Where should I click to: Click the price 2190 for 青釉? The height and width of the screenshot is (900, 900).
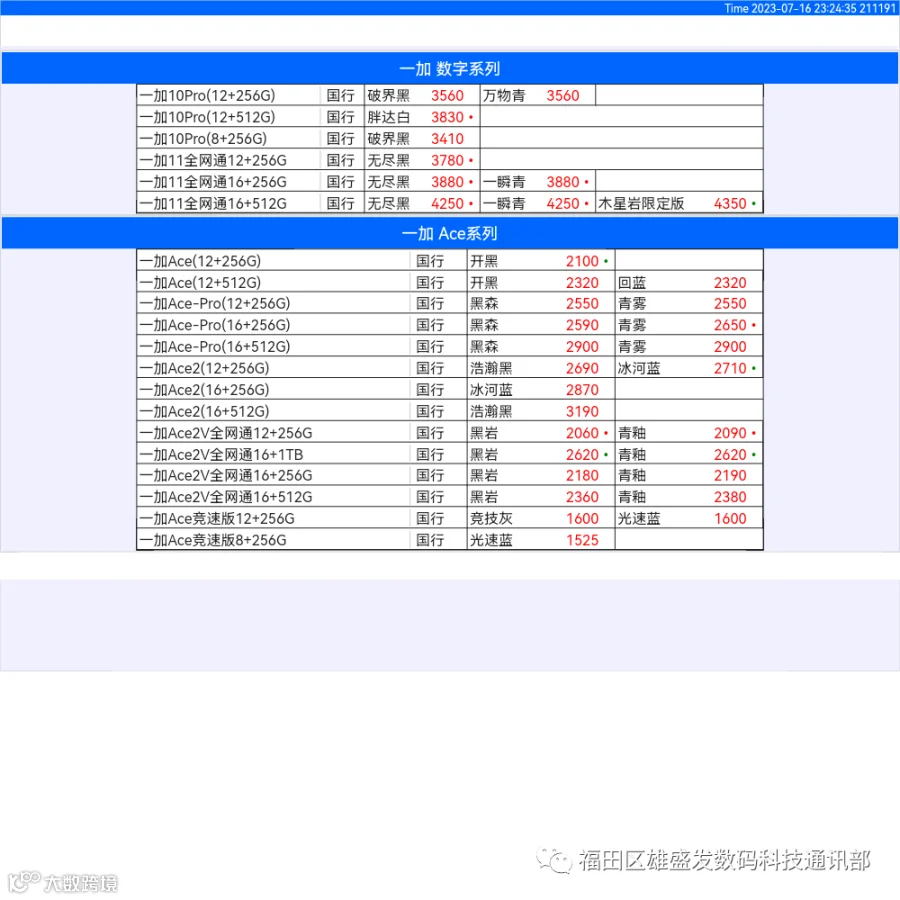[x=730, y=475]
